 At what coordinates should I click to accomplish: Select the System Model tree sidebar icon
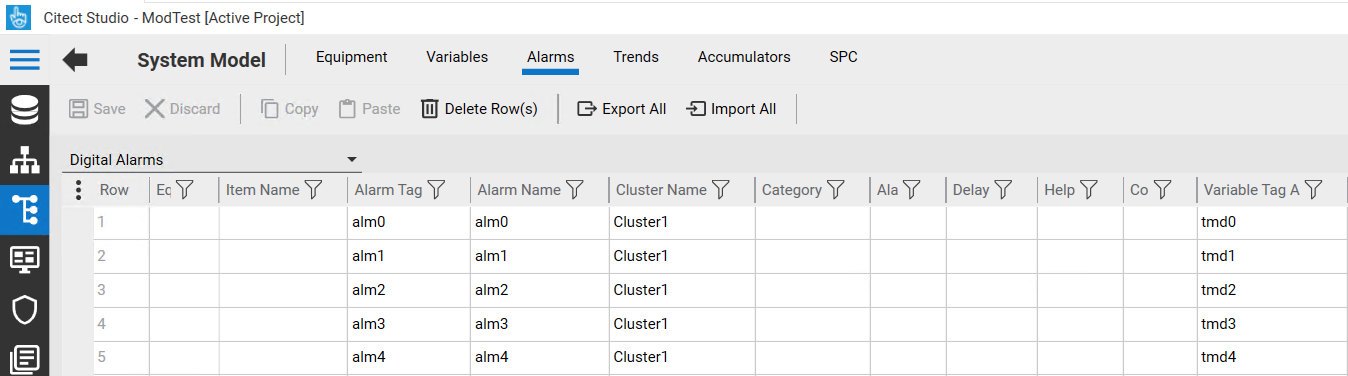(24, 210)
